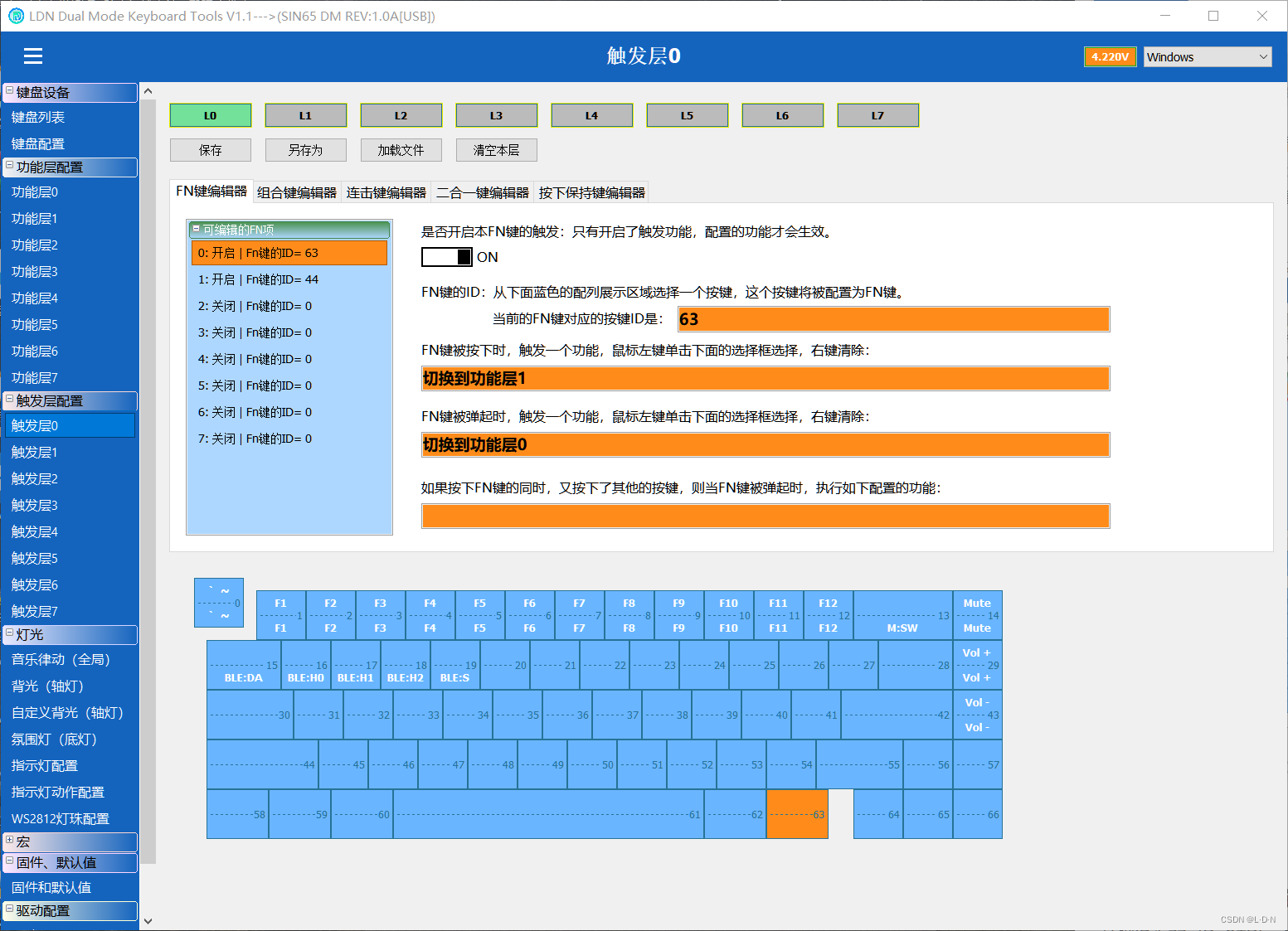Open 固件和默认值 in sidebar
Image resolution: width=1288 pixels, height=931 pixels.
tap(70, 888)
